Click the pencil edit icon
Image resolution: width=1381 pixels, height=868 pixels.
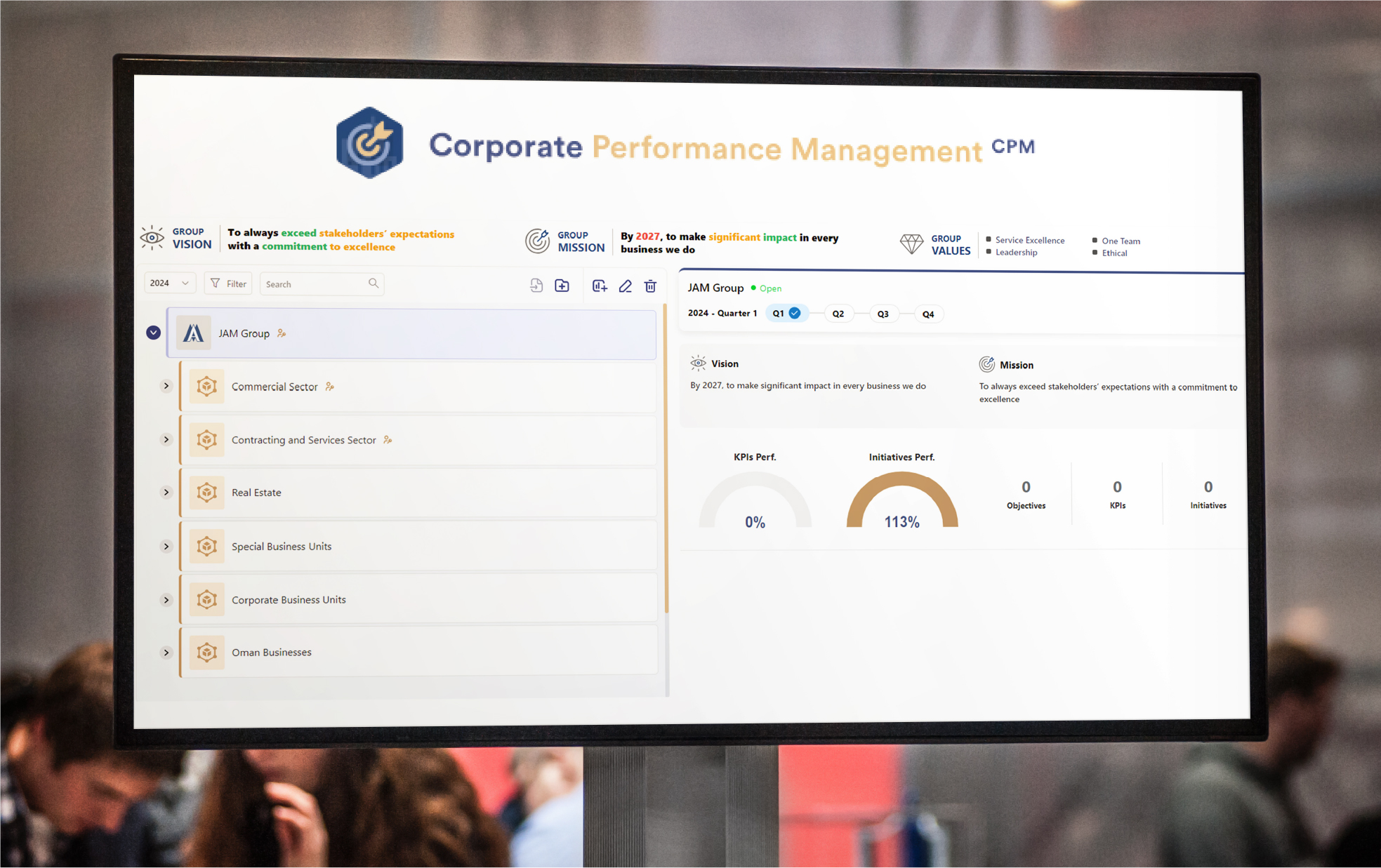tap(625, 286)
